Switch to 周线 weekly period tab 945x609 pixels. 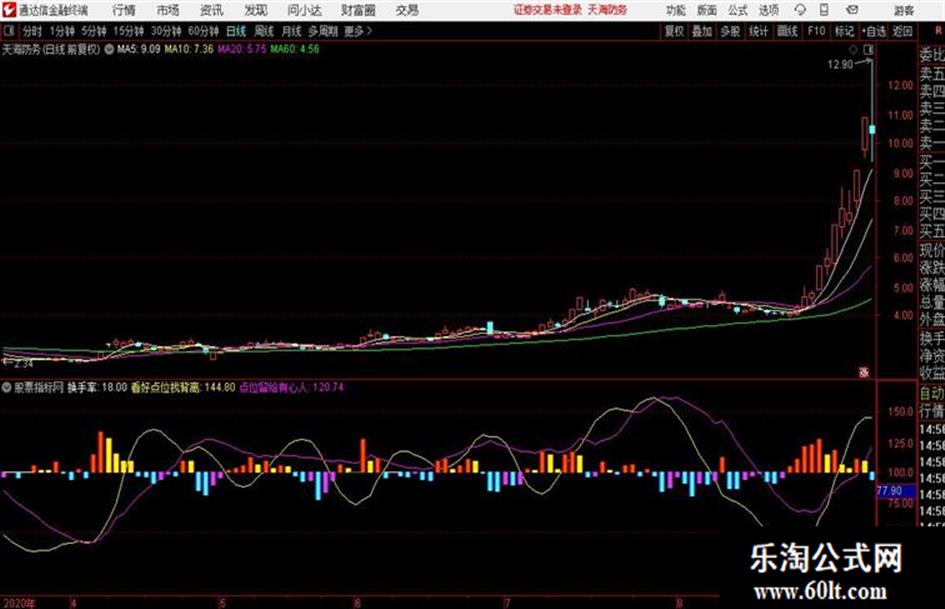264,31
